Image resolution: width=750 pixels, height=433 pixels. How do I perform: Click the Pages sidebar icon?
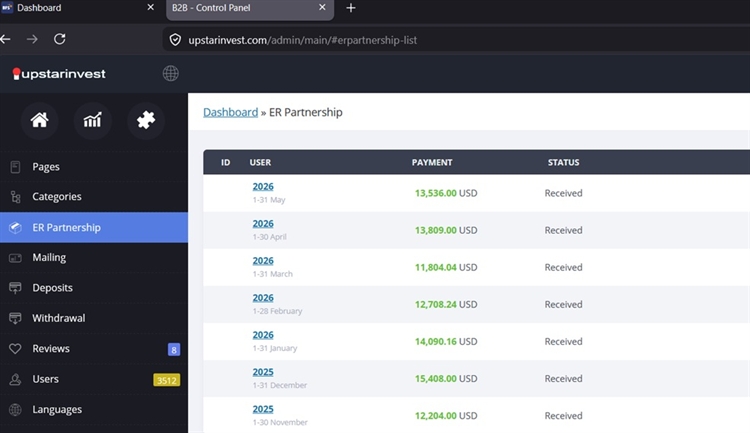[x=15, y=167]
